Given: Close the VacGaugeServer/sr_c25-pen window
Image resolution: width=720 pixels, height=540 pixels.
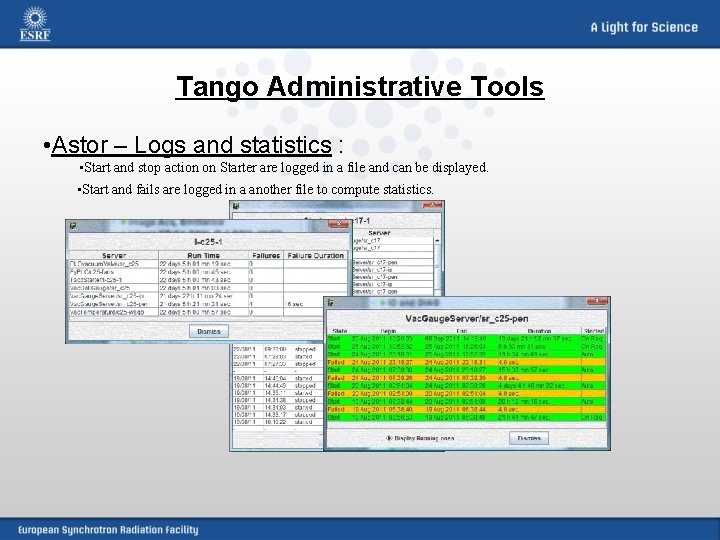Looking at the screenshot, I should [597, 301].
